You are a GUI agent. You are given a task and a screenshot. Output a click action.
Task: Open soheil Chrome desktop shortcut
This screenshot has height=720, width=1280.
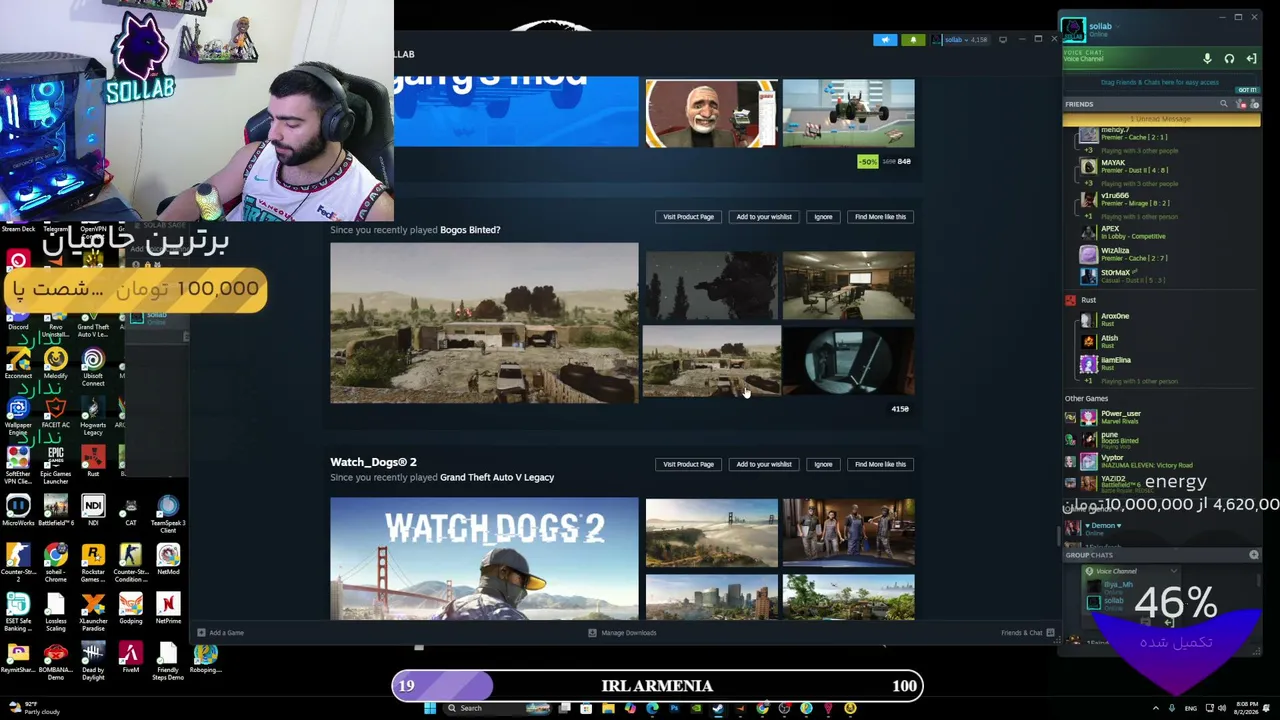point(56,563)
